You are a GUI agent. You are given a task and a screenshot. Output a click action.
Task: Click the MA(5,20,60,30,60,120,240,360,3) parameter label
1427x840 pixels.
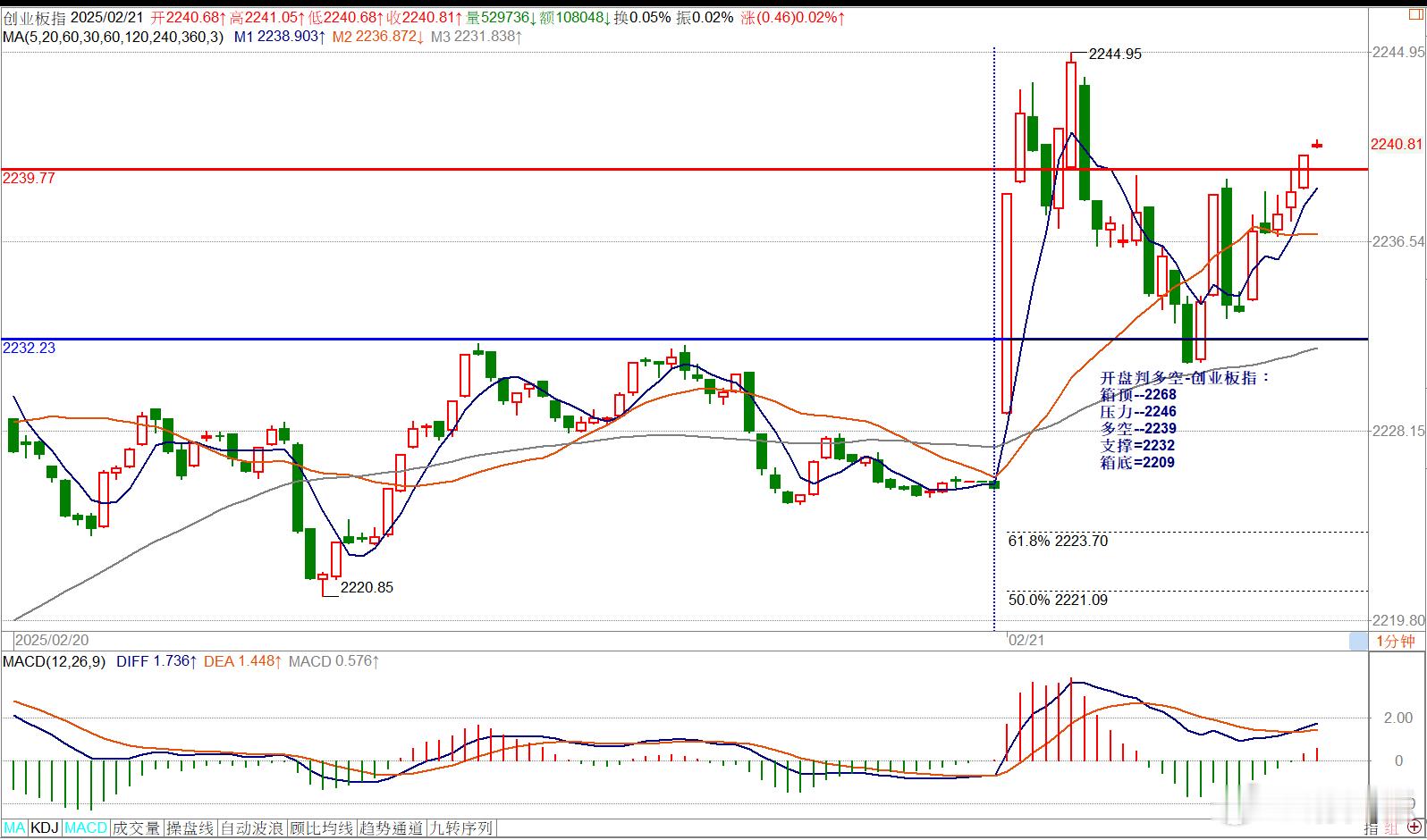113,37
